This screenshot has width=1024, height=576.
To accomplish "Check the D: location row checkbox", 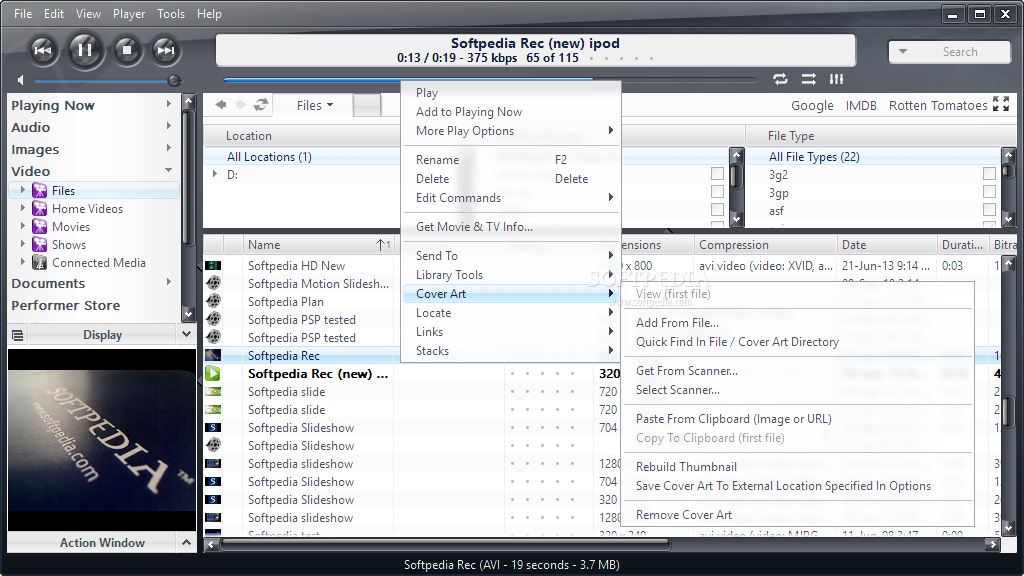I will coord(718,174).
